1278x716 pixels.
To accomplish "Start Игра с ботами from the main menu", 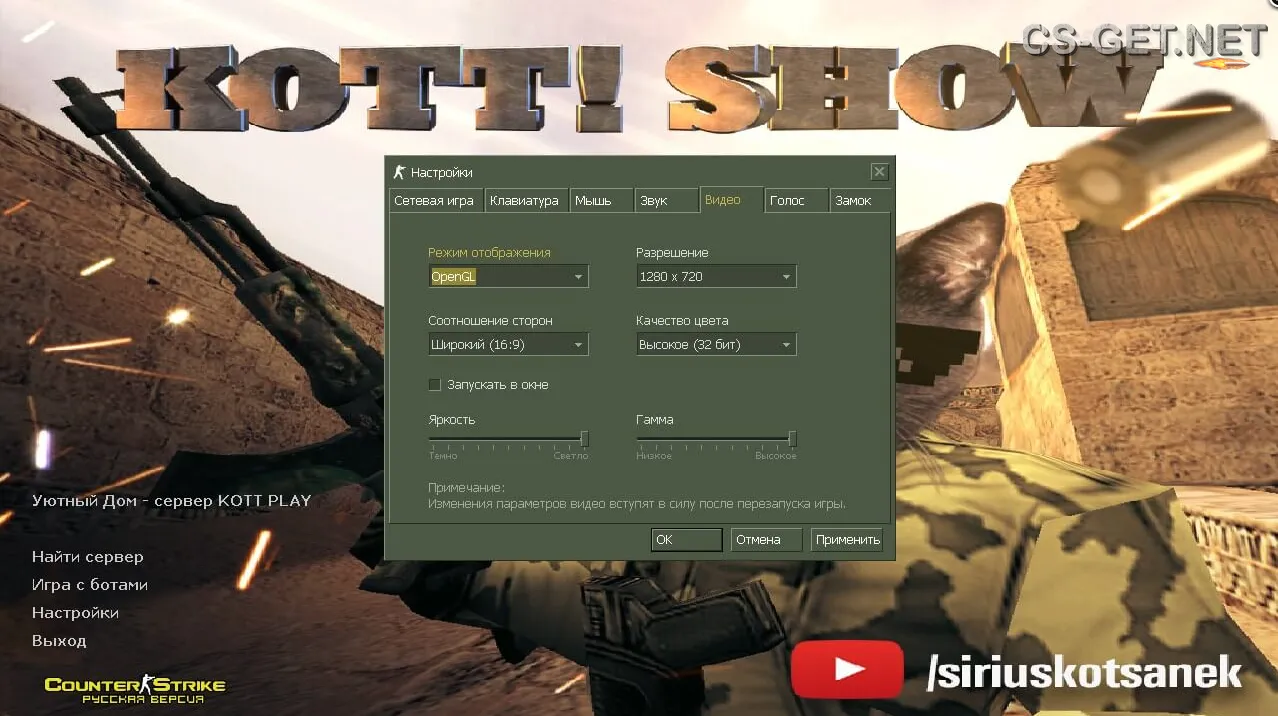I will click(x=90, y=585).
